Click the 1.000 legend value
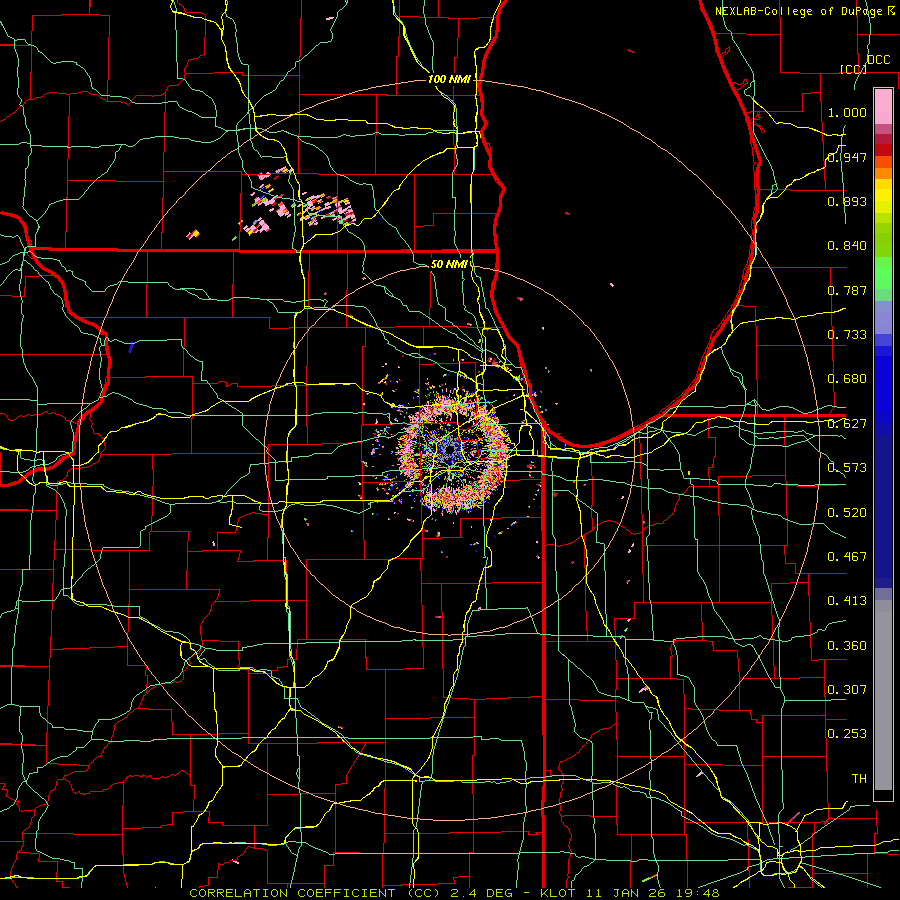Screen dimensions: 900x900 click(x=847, y=112)
